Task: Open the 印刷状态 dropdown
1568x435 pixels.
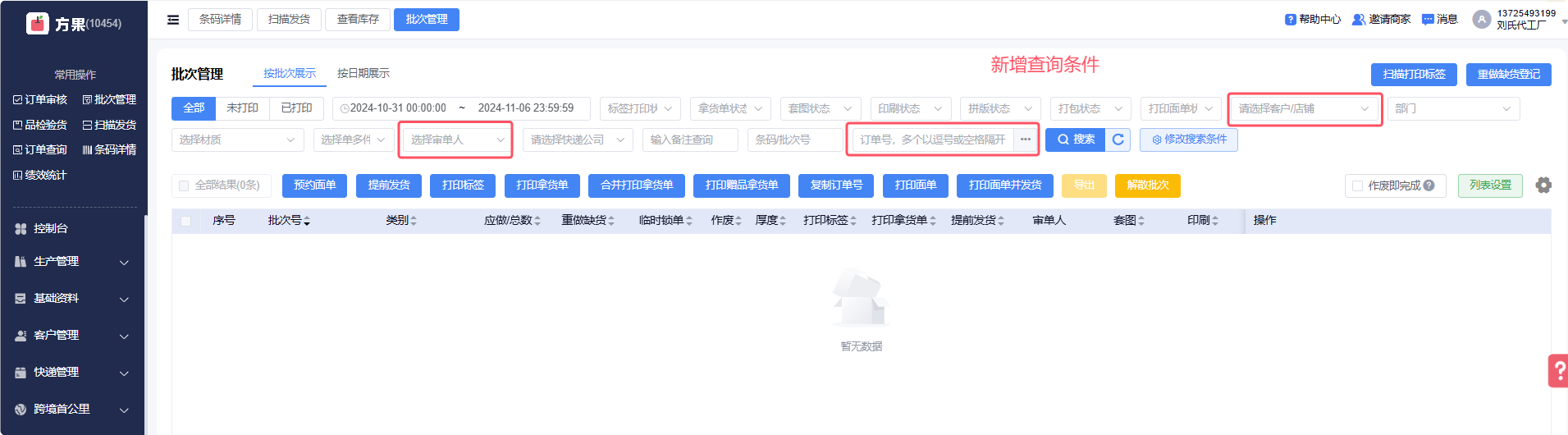Action: tap(911, 108)
